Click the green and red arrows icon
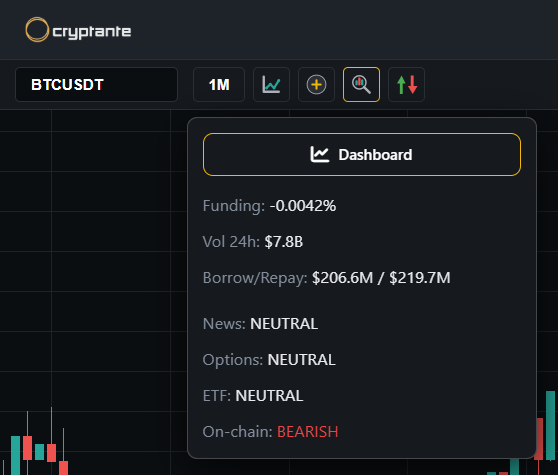This screenshot has height=475, width=558. coord(406,85)
